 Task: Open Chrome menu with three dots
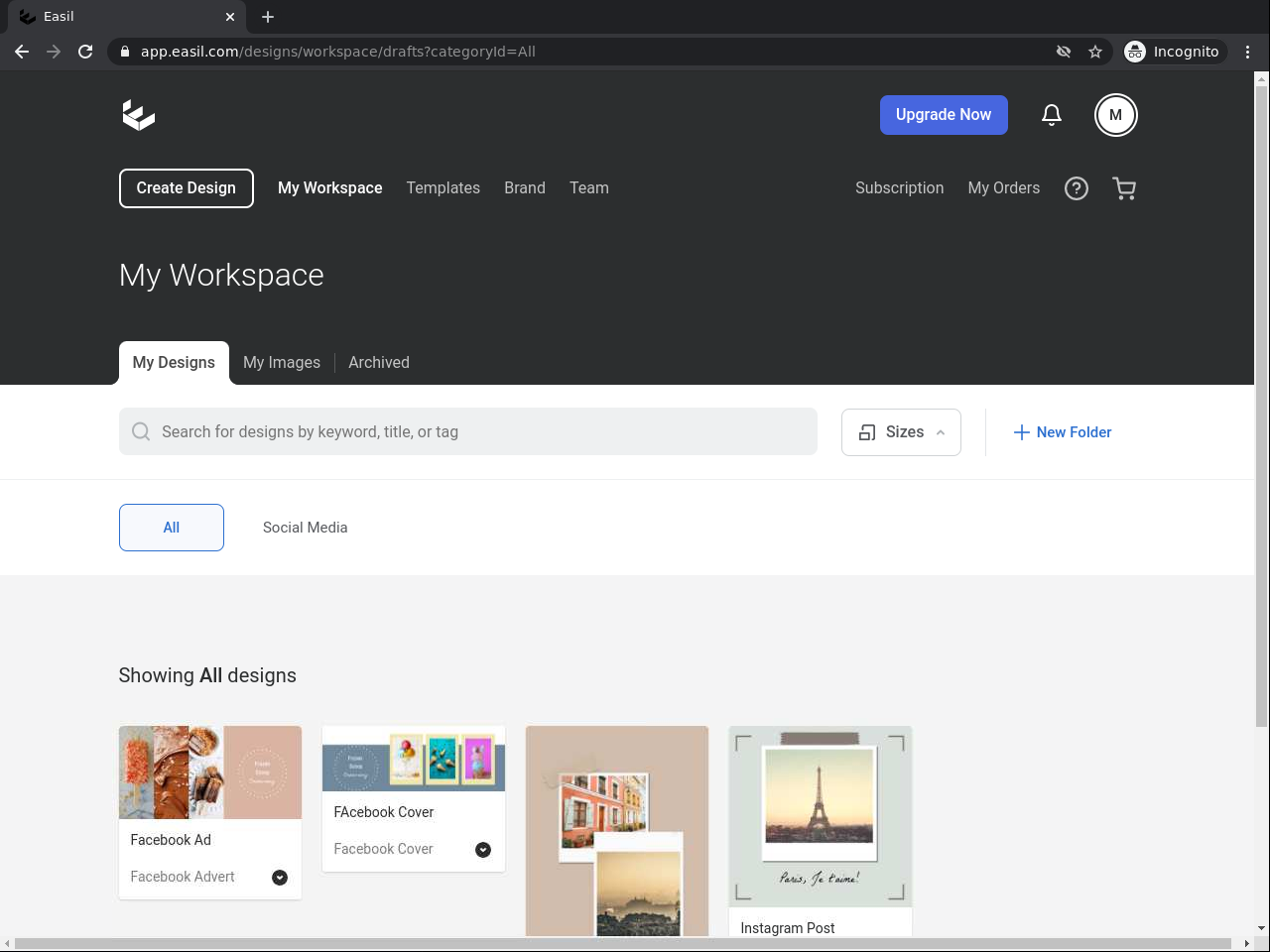(1248, 52)
